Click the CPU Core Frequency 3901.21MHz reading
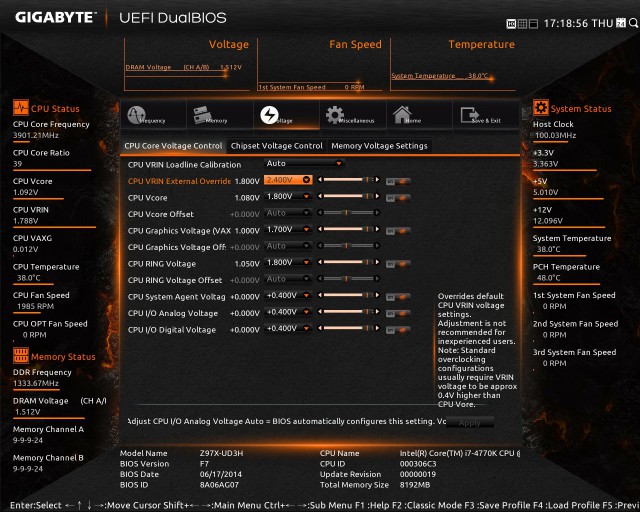 click(36, 135)
